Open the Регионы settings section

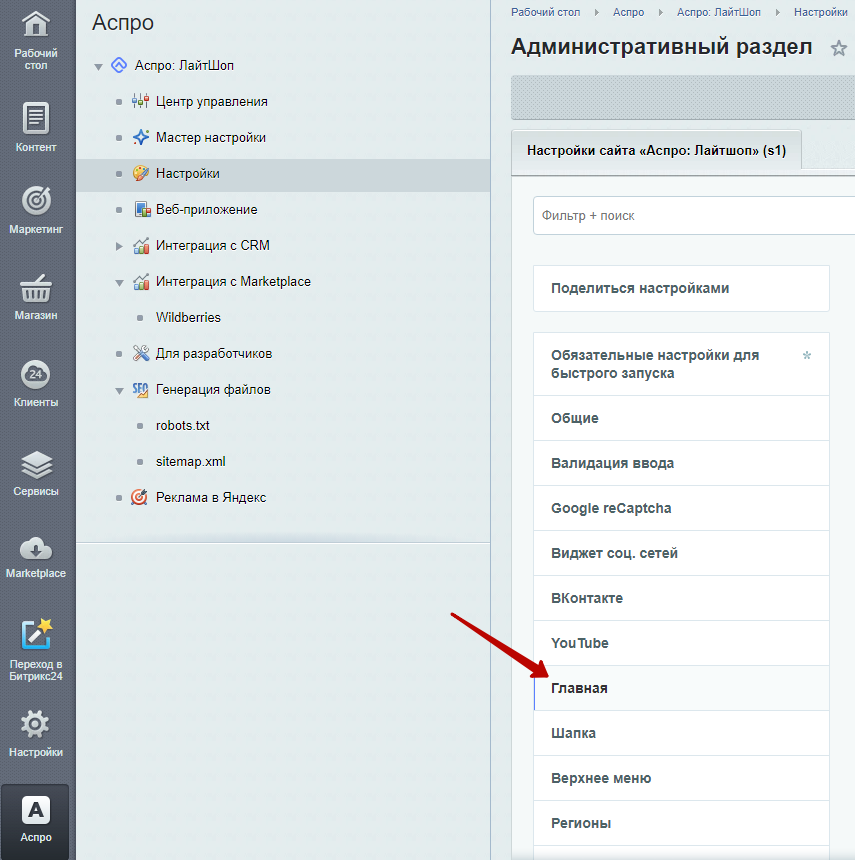(681, 823)
